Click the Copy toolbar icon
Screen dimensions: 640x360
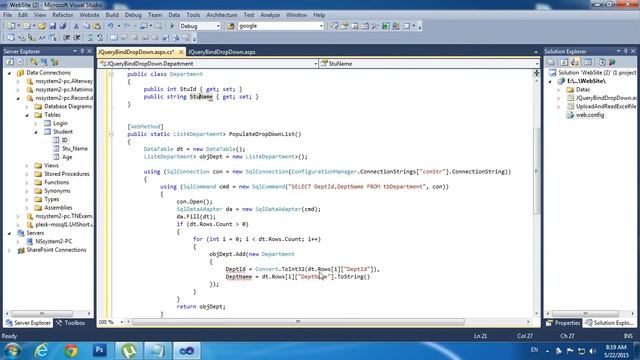pyautogui.click(x=87, y=26)
